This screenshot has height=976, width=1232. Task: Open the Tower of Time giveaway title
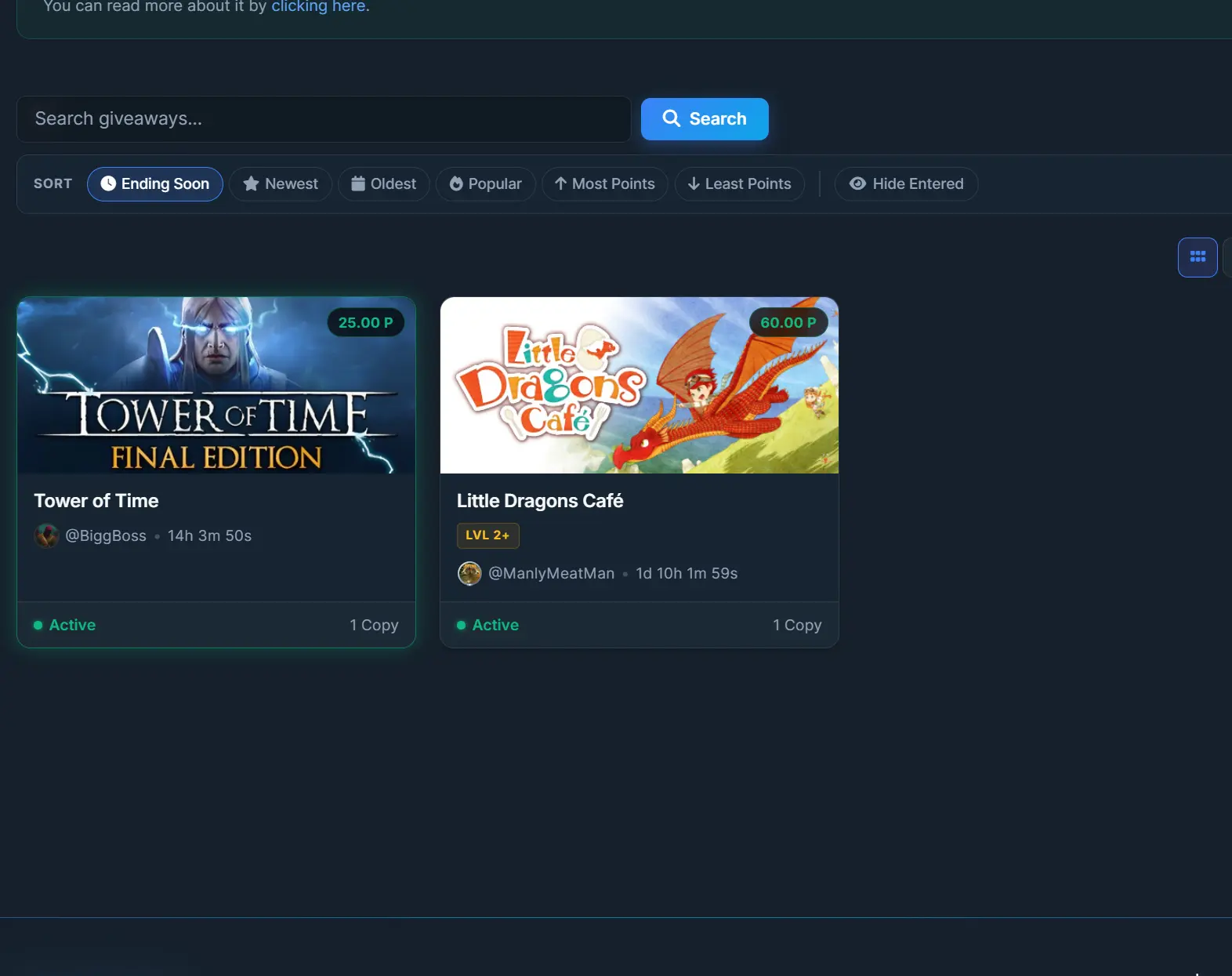(96, 501)
